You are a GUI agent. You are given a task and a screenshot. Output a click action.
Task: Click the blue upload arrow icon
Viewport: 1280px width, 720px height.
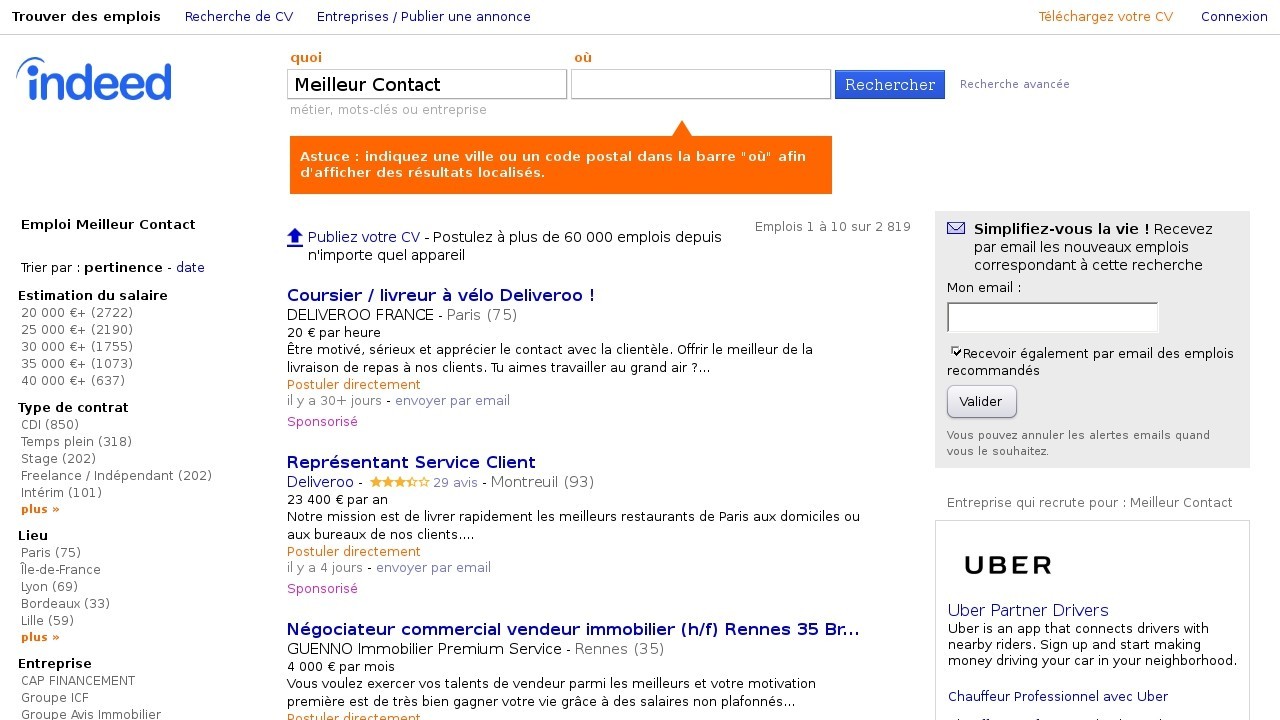click(295, 238)
